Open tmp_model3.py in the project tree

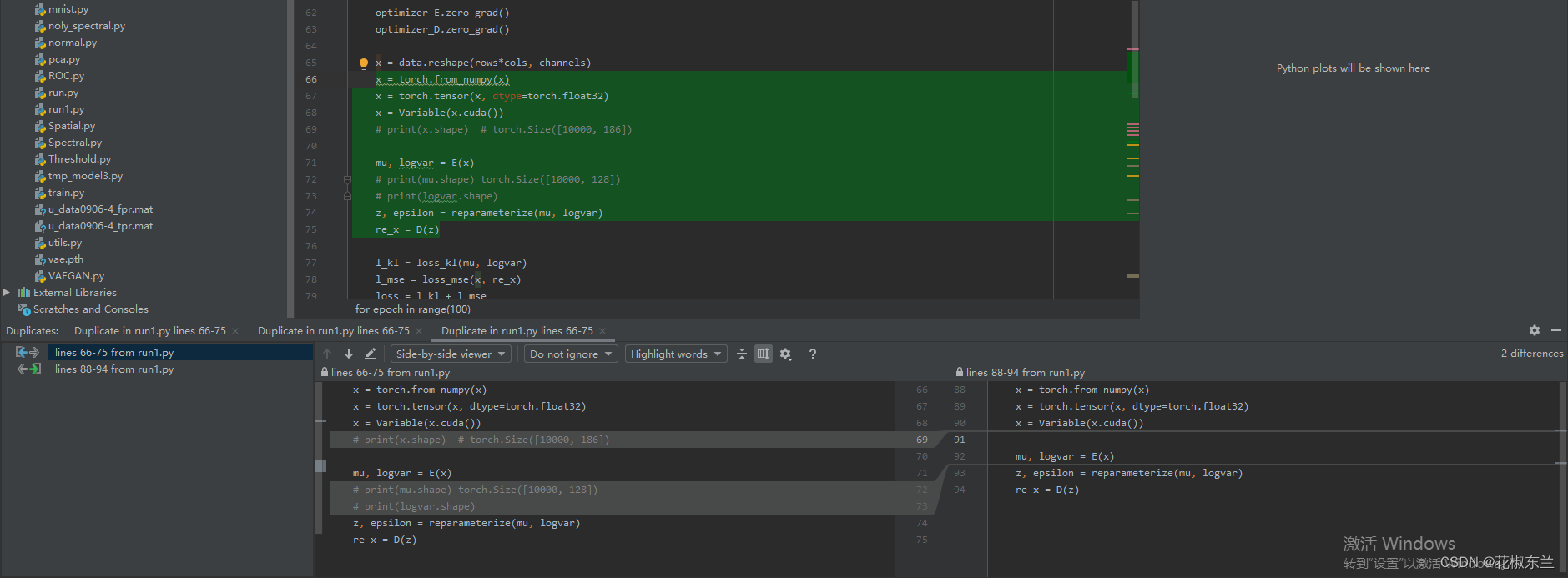click(85, 176)
